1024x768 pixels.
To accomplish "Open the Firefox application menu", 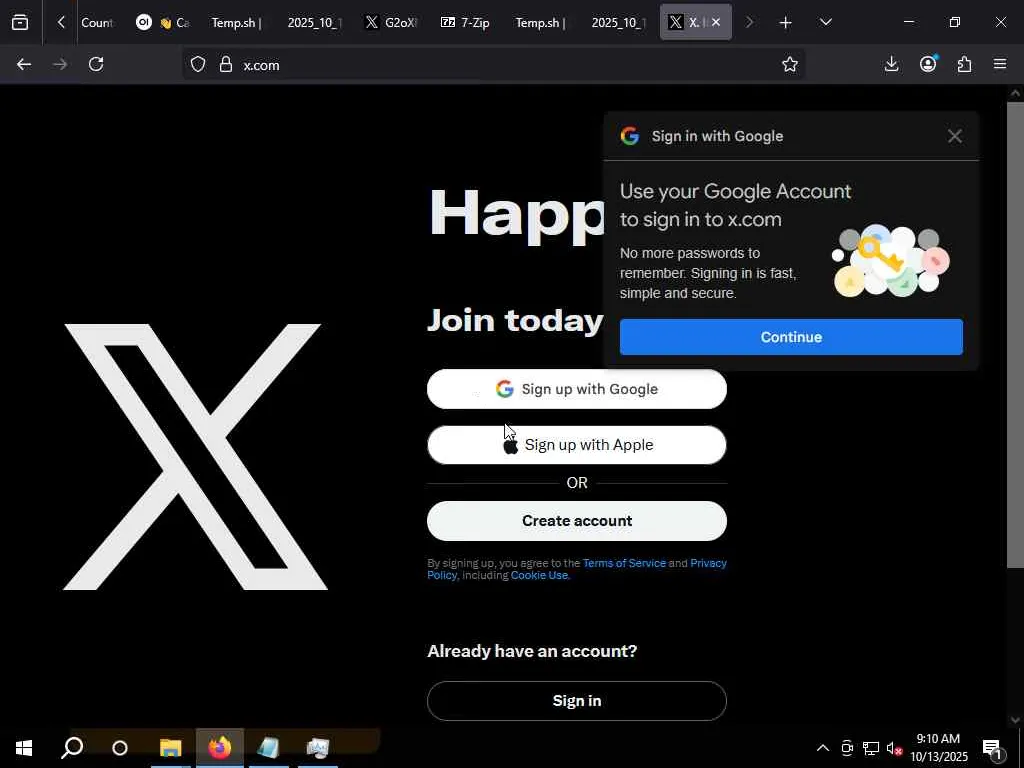I will point(1000,64).
